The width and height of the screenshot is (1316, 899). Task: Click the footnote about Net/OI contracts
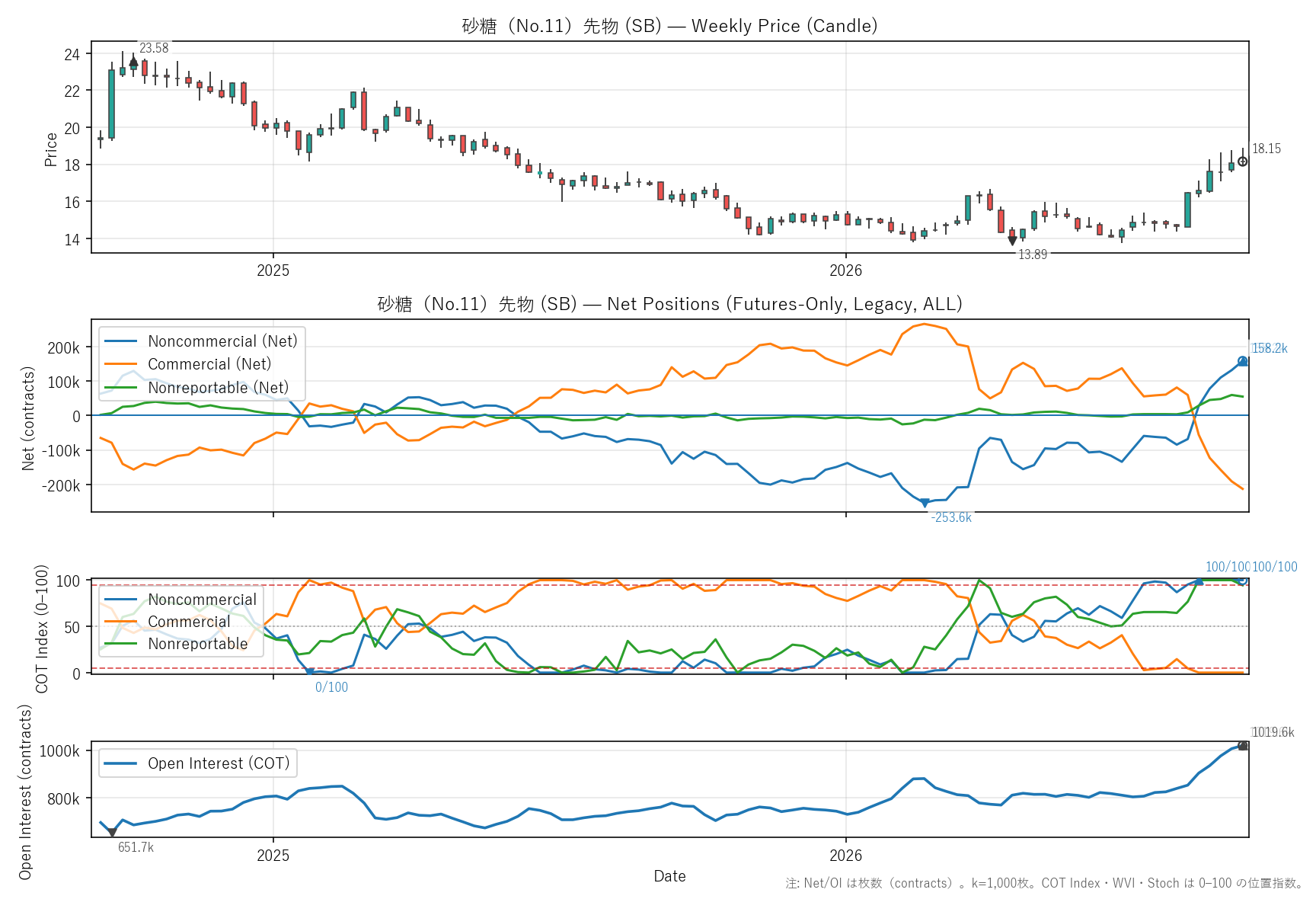click(1044, 883)
